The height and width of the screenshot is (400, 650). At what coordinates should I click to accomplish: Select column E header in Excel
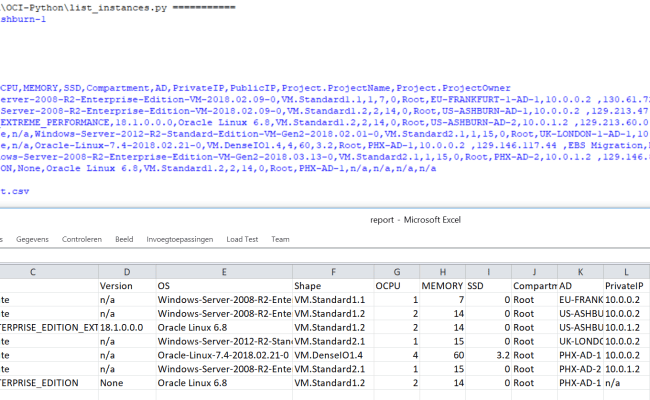(x=224, y=272)
